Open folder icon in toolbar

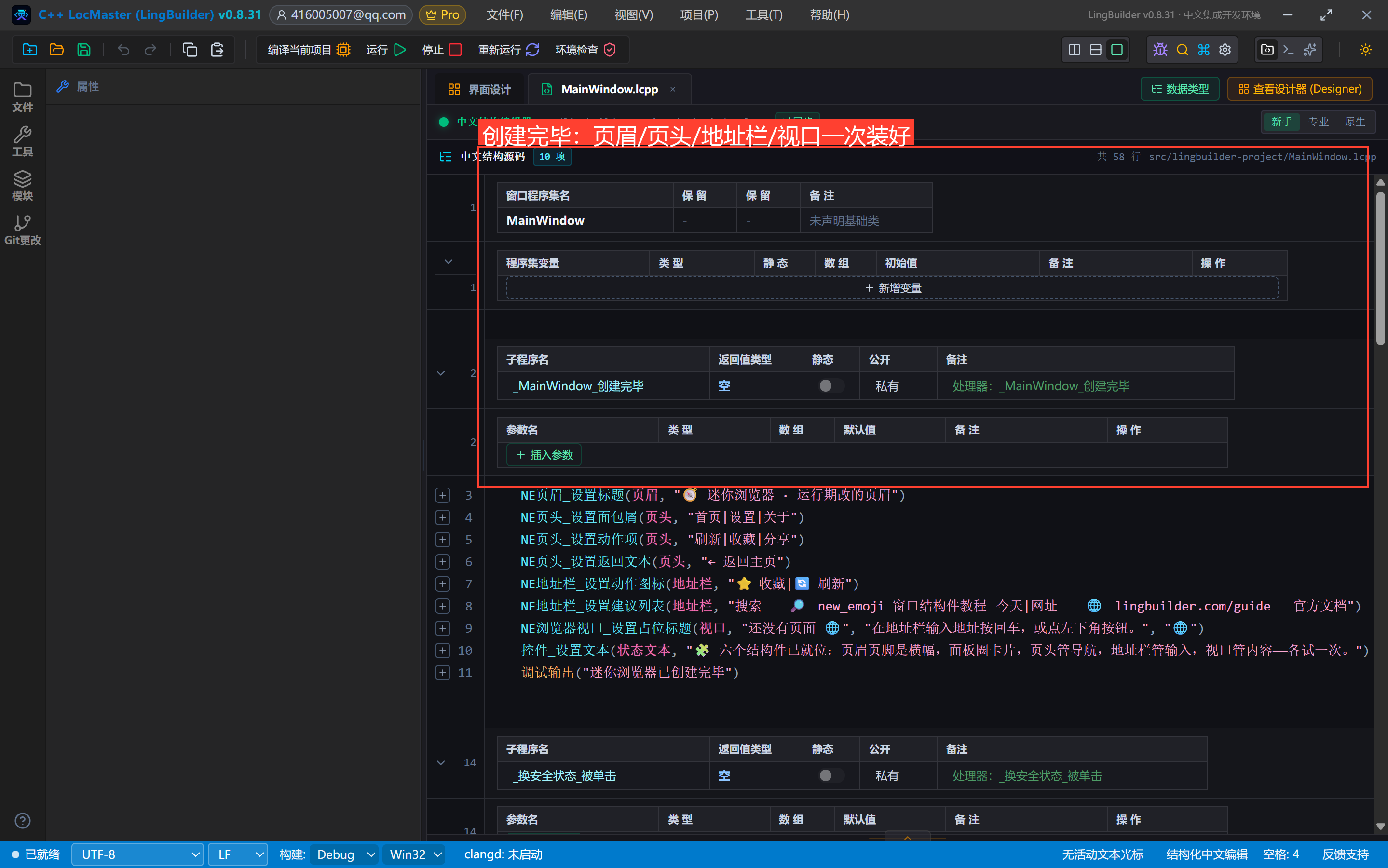tap(57, 50)
